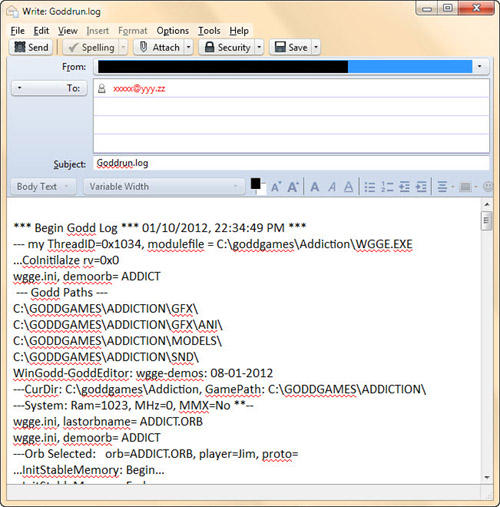
Task: Open the Edit menu
Action: tap(41, 31)
